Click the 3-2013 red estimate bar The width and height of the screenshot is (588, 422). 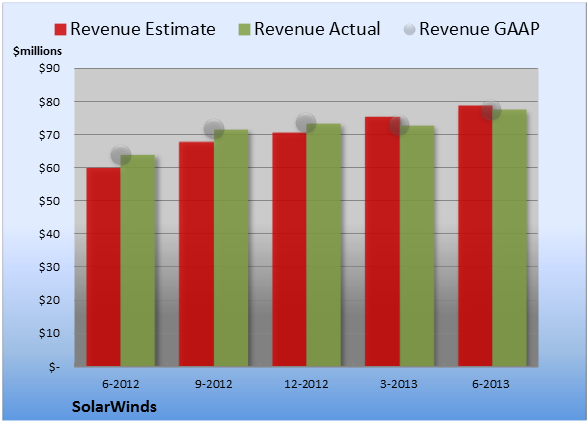pyautogui.click(x=382, y=242)
